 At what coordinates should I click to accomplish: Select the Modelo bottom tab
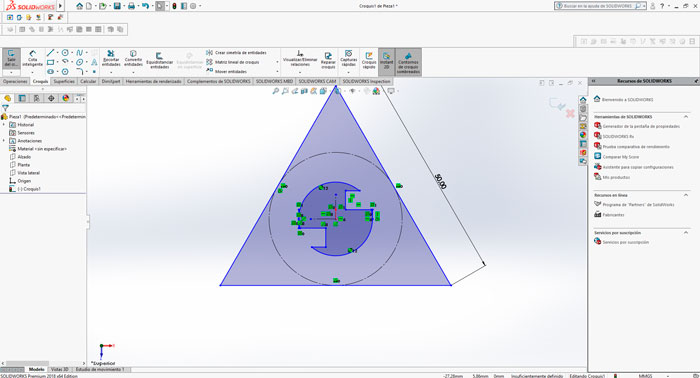[x=37, y=370]
